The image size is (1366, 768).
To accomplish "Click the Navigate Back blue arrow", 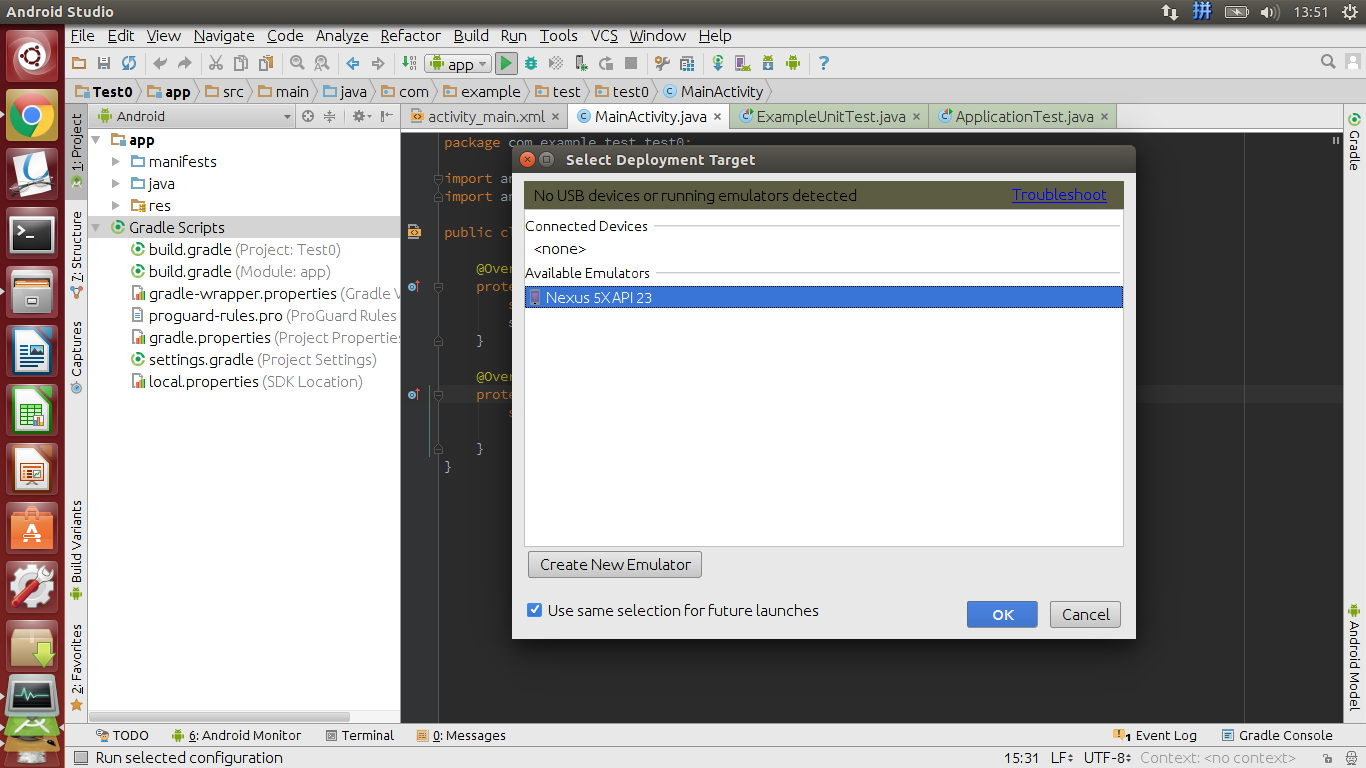I will 353,63.
